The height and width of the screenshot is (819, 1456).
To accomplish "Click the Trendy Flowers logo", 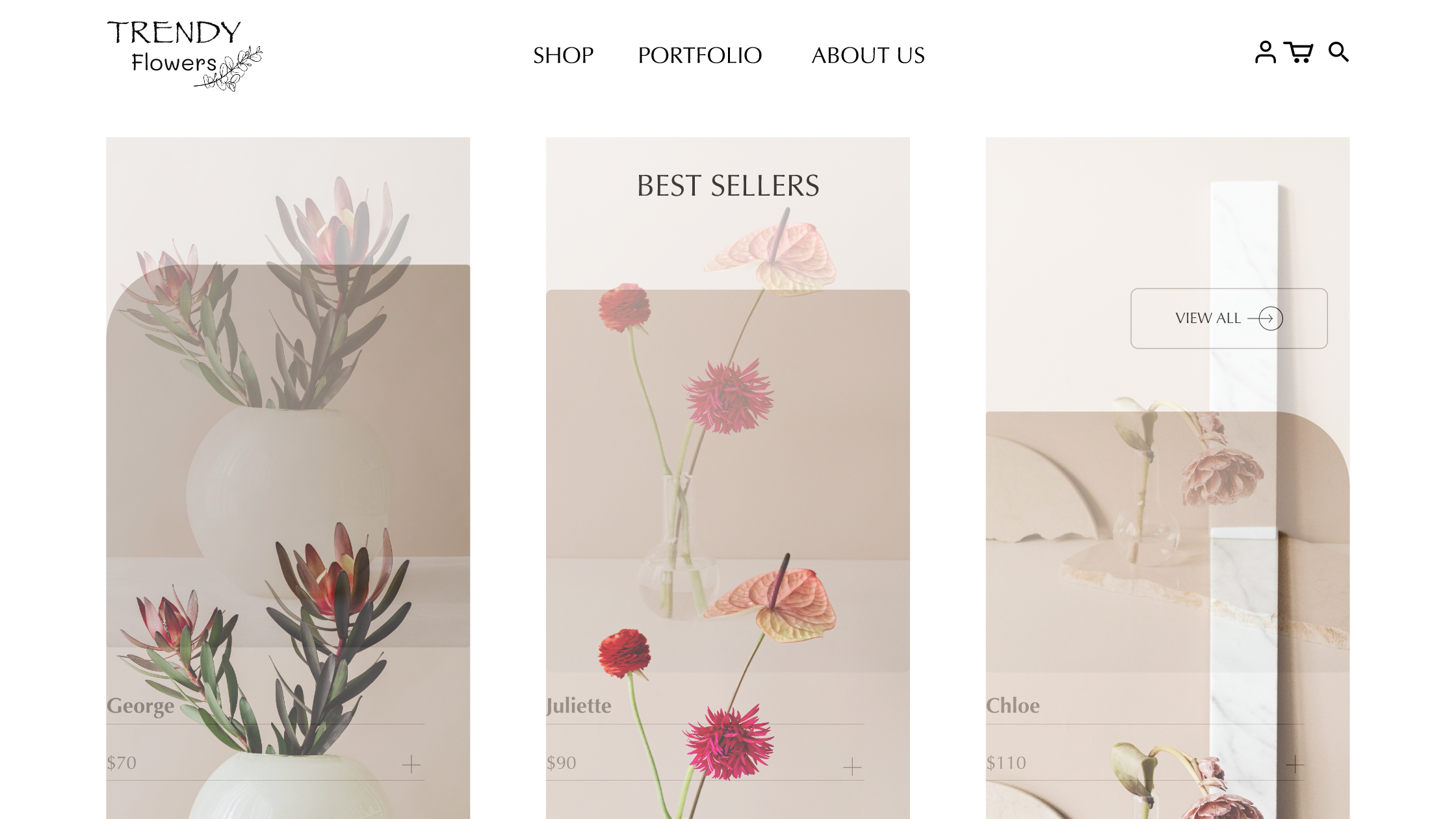I will (x=185, y=55).
